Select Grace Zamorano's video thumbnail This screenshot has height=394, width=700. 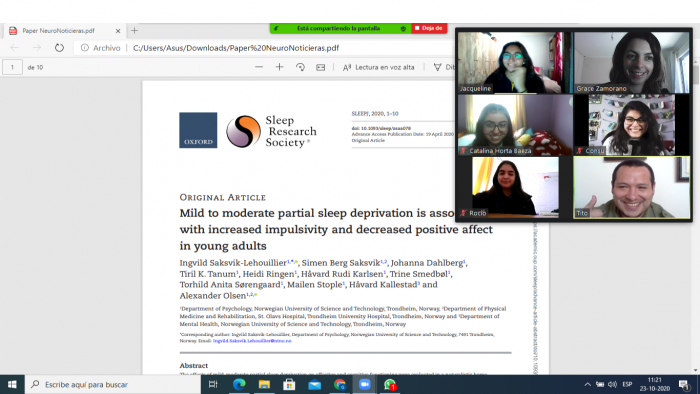tap(632, 62)
